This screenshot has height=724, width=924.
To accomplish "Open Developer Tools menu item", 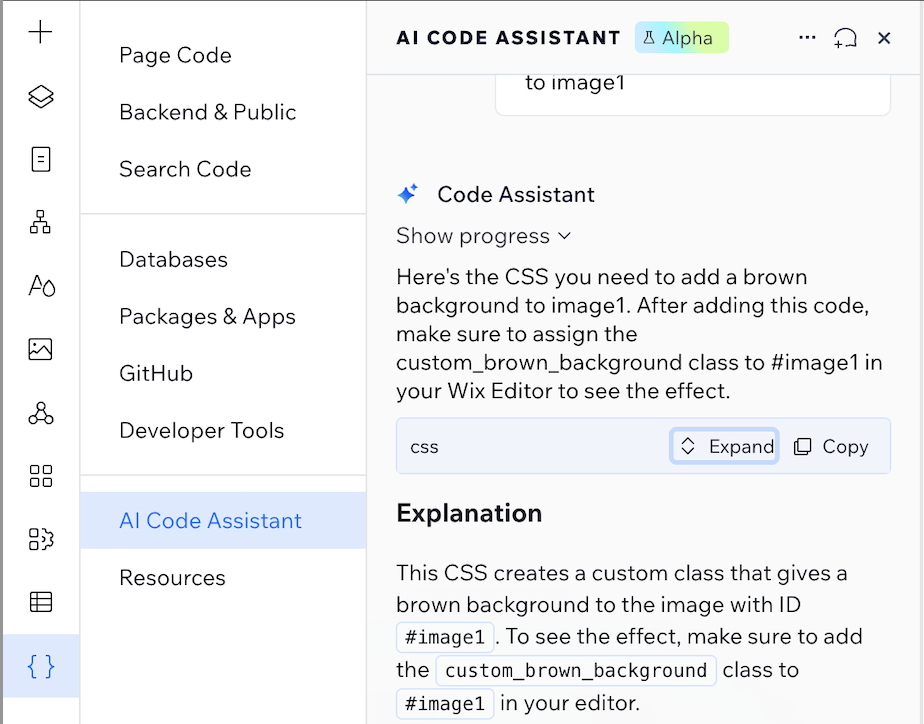I will tap(202, 431).
